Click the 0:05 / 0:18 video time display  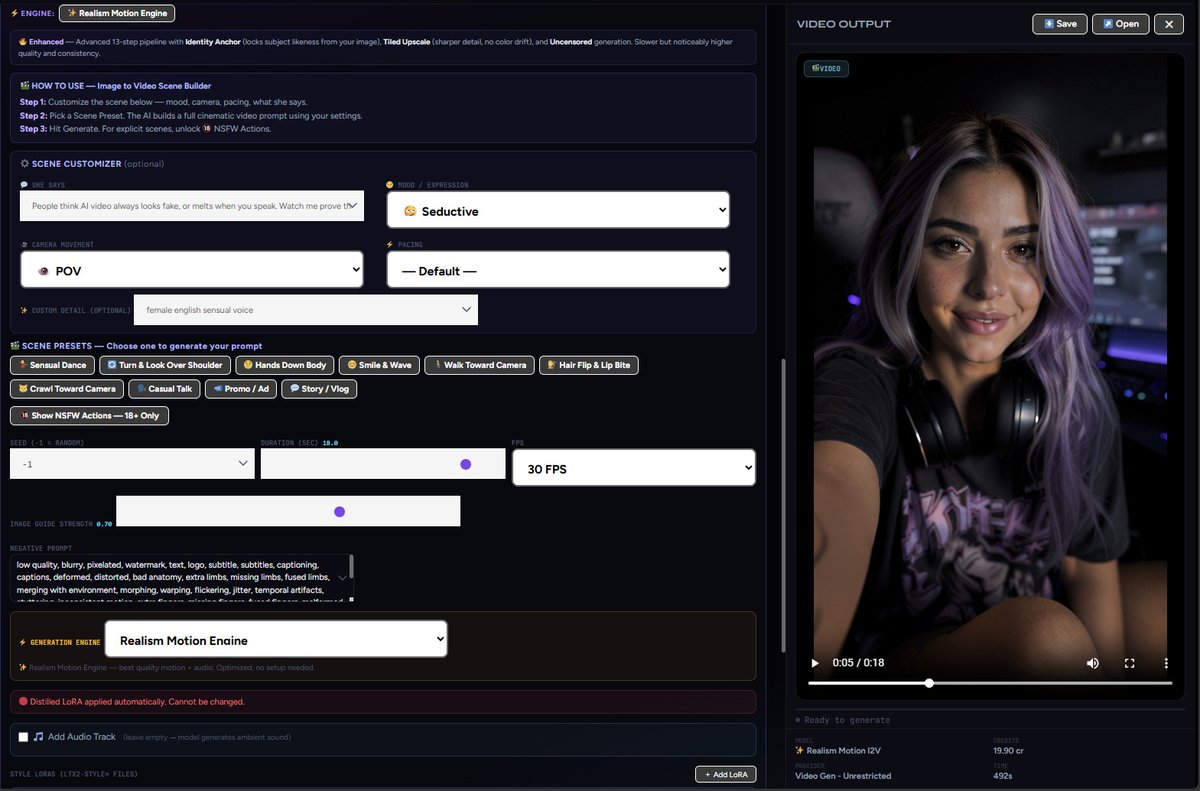[858, 663]
